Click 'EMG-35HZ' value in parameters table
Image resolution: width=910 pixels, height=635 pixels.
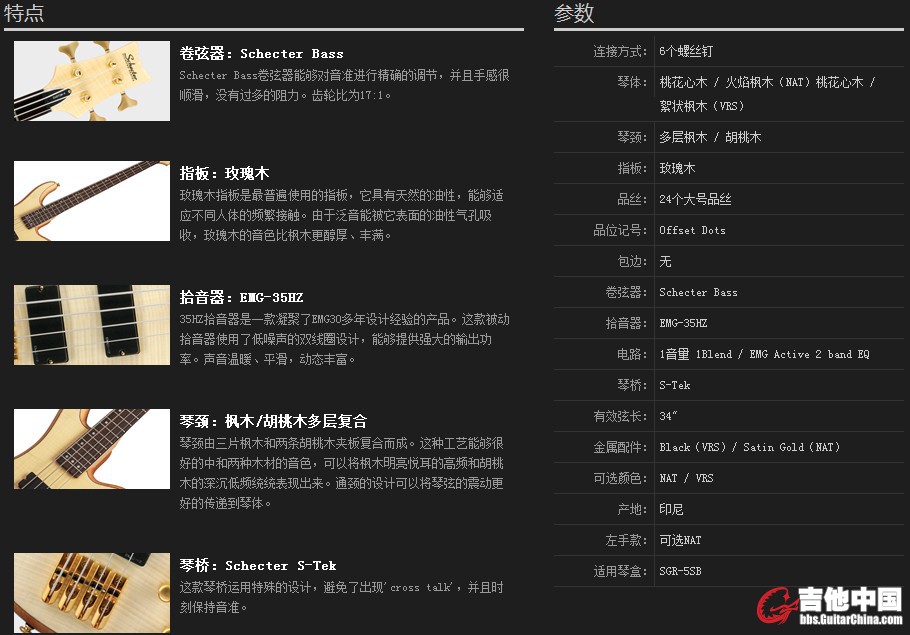pyautogui.click(x=683, y=323)
